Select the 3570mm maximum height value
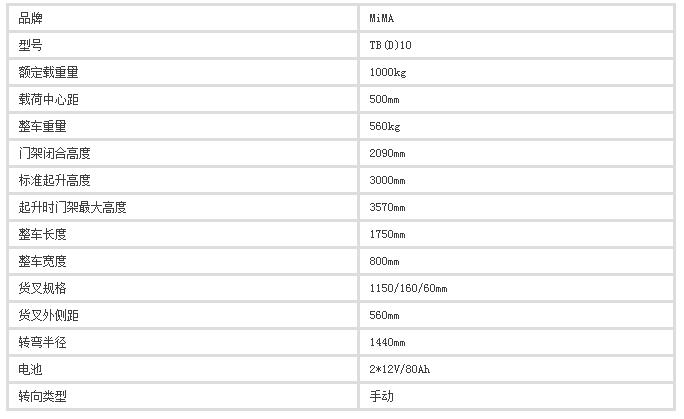This screenshot has height=419, width=684. (387, 208)
